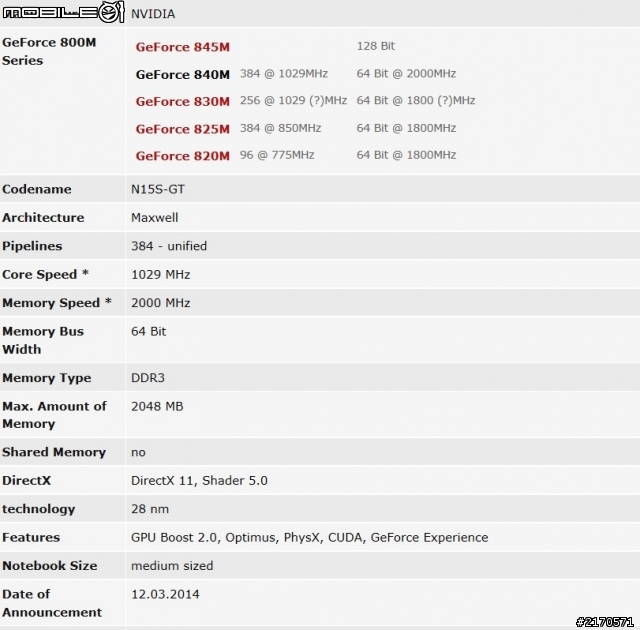The width and height of the screenshot is (640, 630).
Task: Select the 2048 MB value
Action: click(x=157, y=406)
